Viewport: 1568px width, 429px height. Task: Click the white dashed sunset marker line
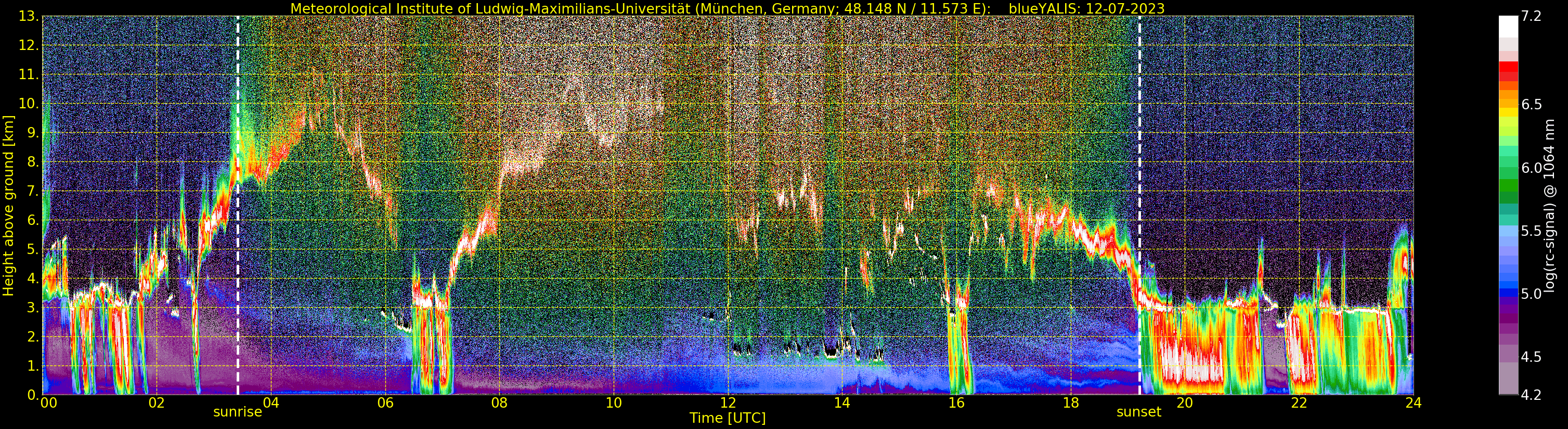1139,205
